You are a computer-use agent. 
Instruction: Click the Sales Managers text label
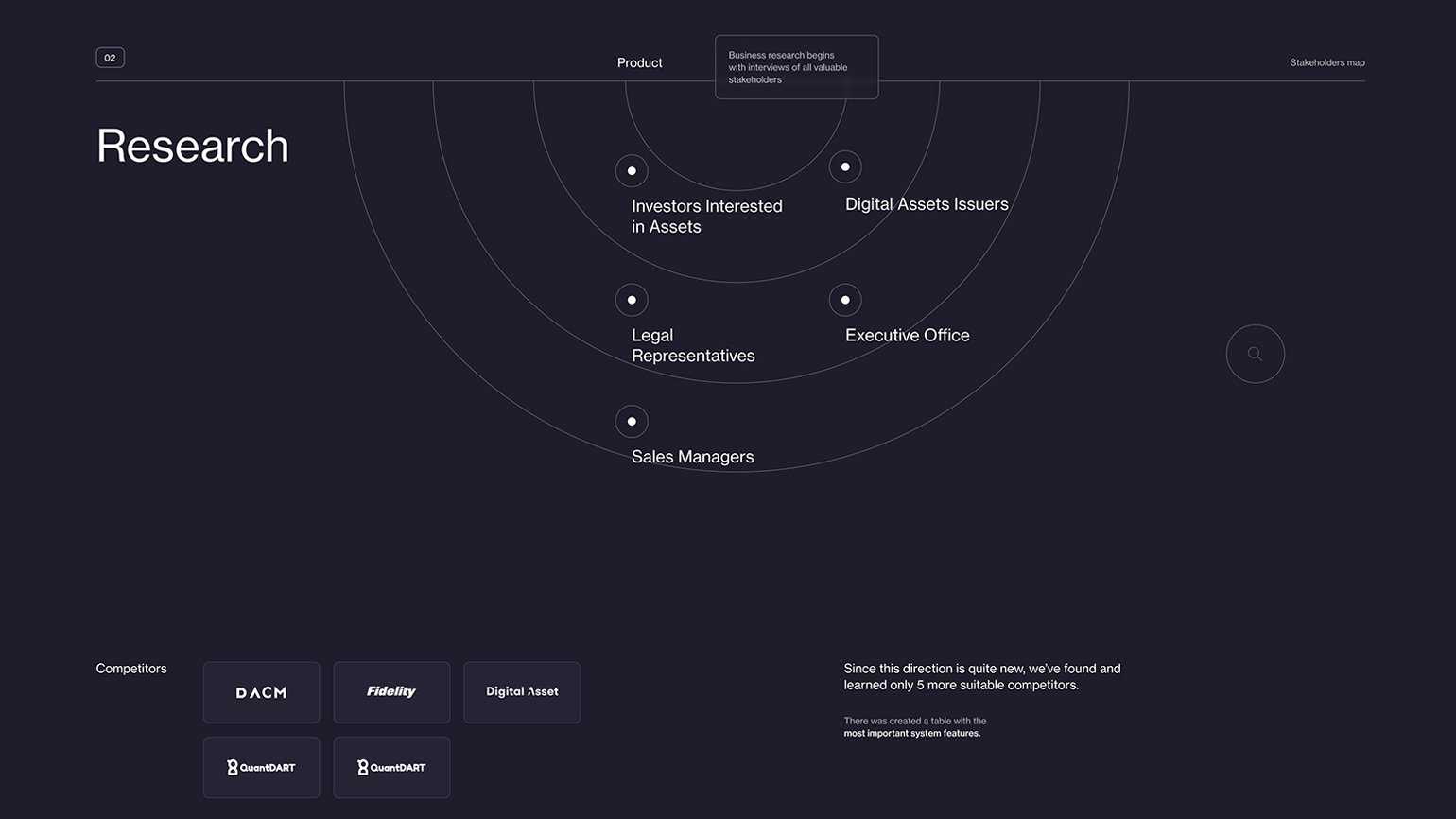pyautogui.click(x=692, y=457)
